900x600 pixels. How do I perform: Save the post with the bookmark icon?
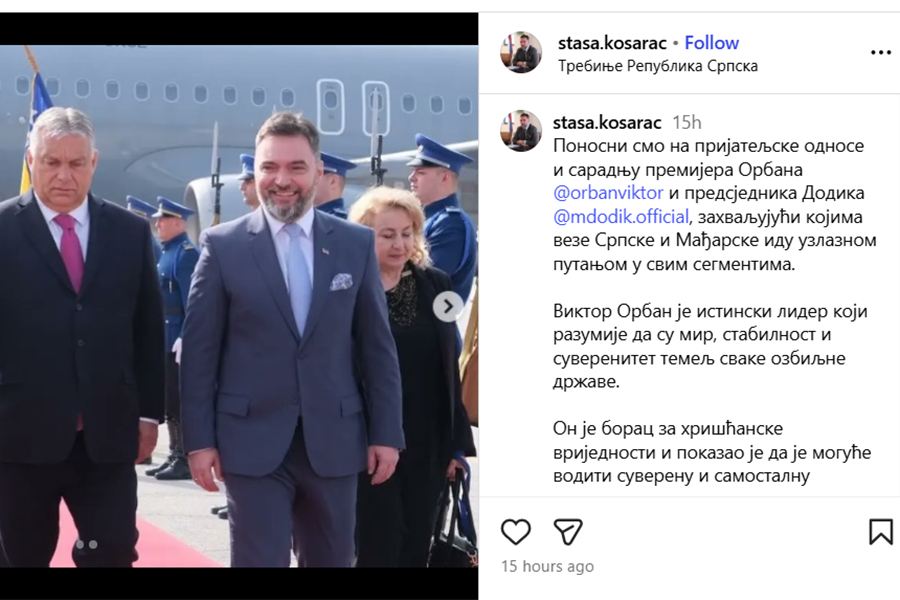point(880,532)
